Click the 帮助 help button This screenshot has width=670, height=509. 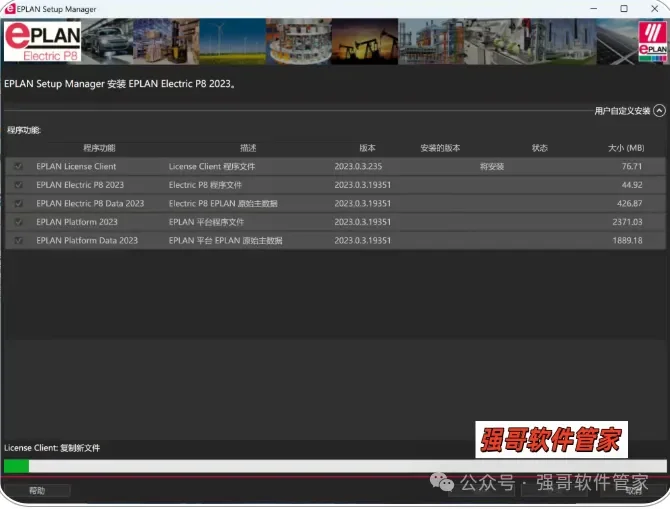point(37,491)
